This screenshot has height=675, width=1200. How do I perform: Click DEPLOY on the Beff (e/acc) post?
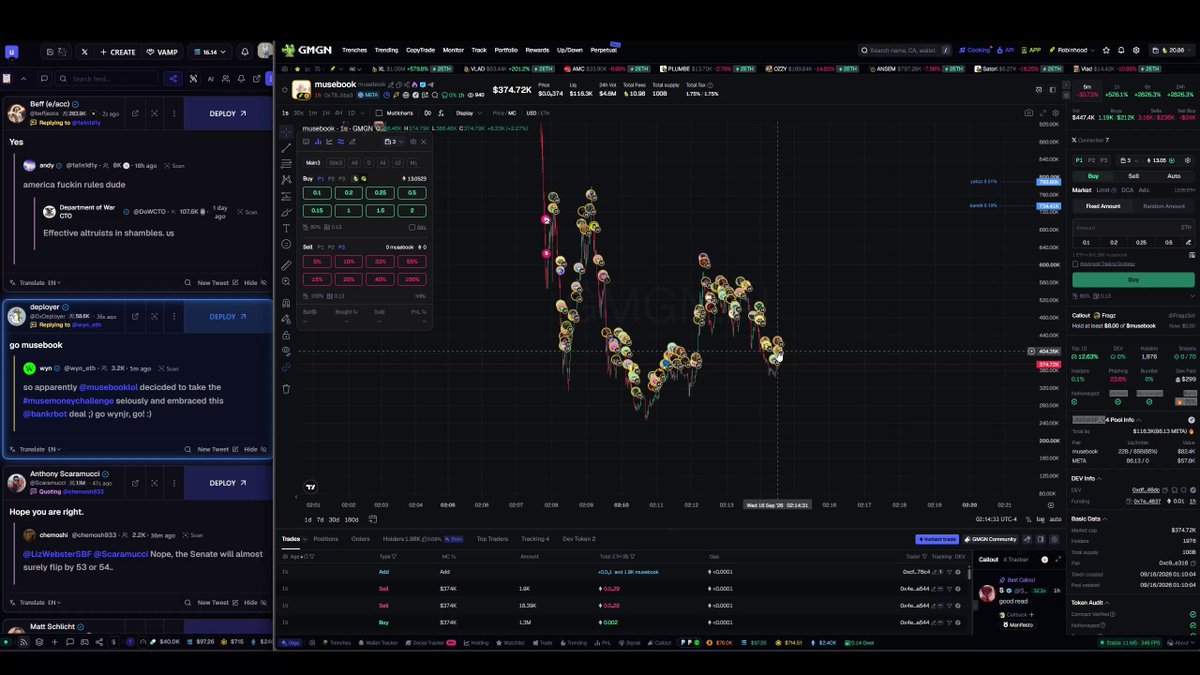[x=228, y=114]
